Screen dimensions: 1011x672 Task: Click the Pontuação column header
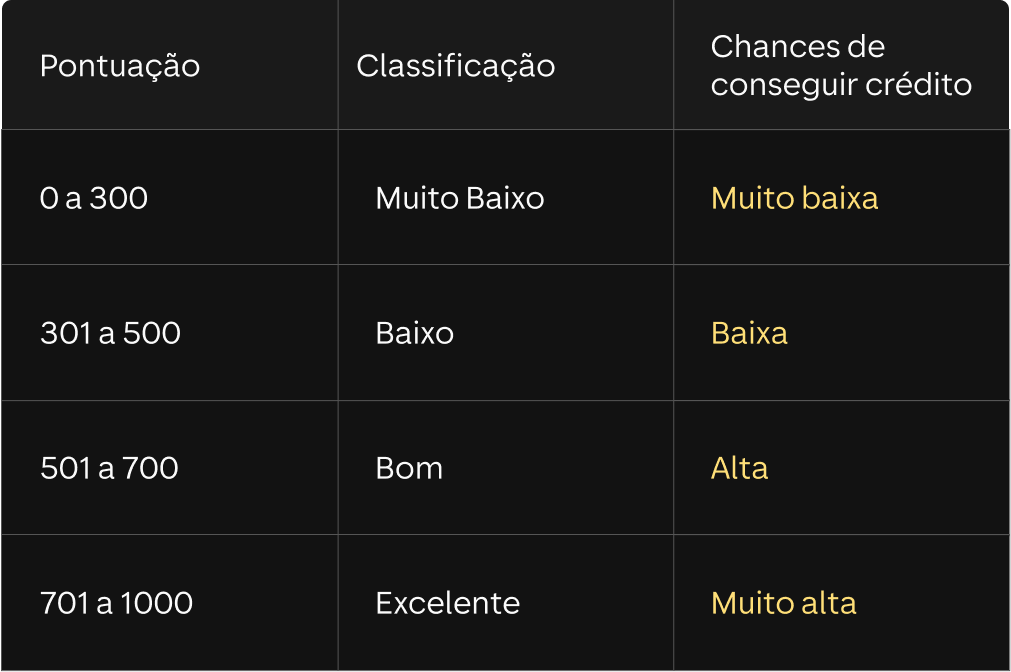click(120, 66)
